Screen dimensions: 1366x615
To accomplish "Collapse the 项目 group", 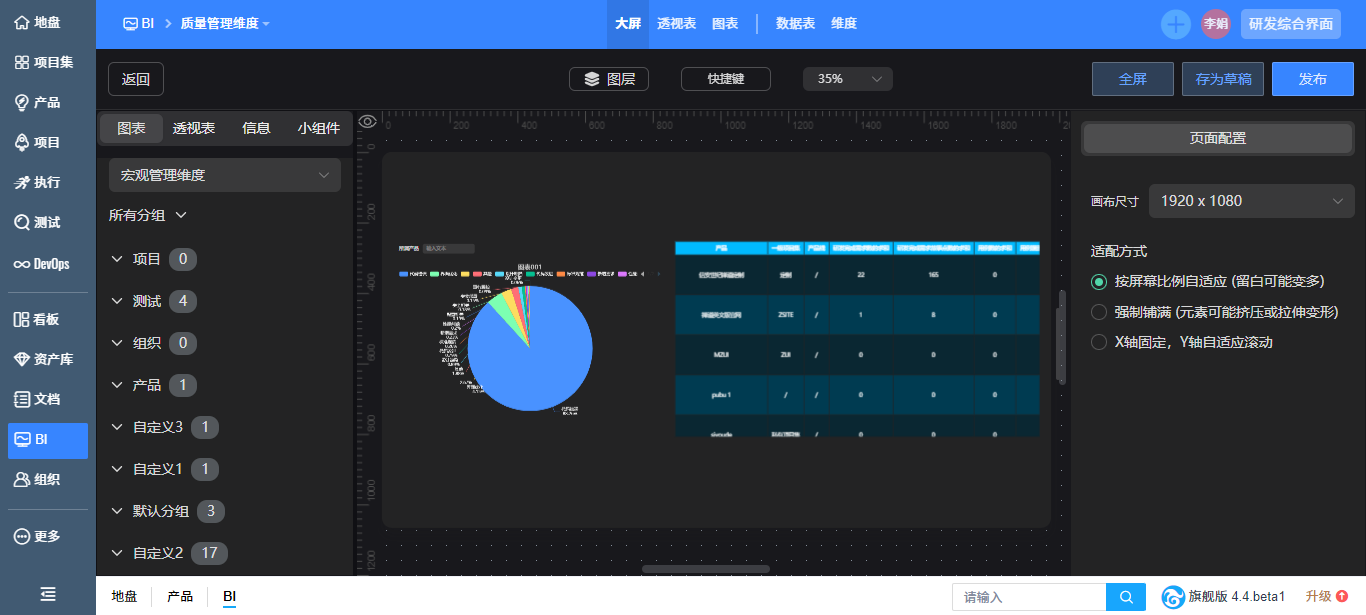I will point(117,259).
